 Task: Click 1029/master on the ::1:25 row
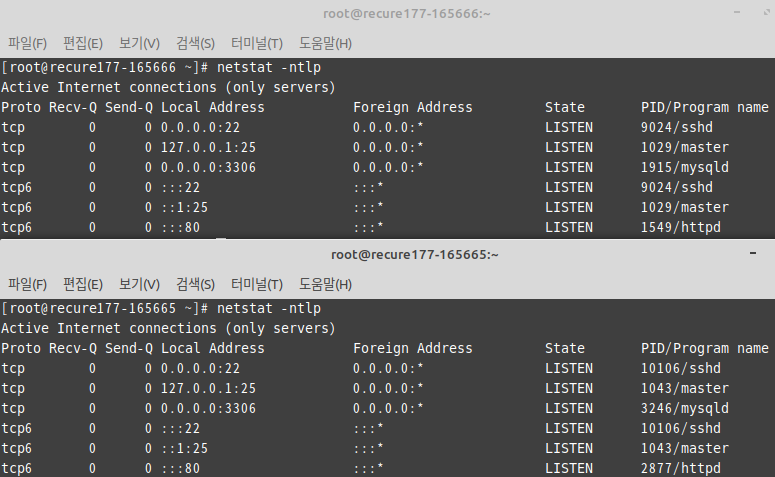pyautogui.click(x=685, y=208)
